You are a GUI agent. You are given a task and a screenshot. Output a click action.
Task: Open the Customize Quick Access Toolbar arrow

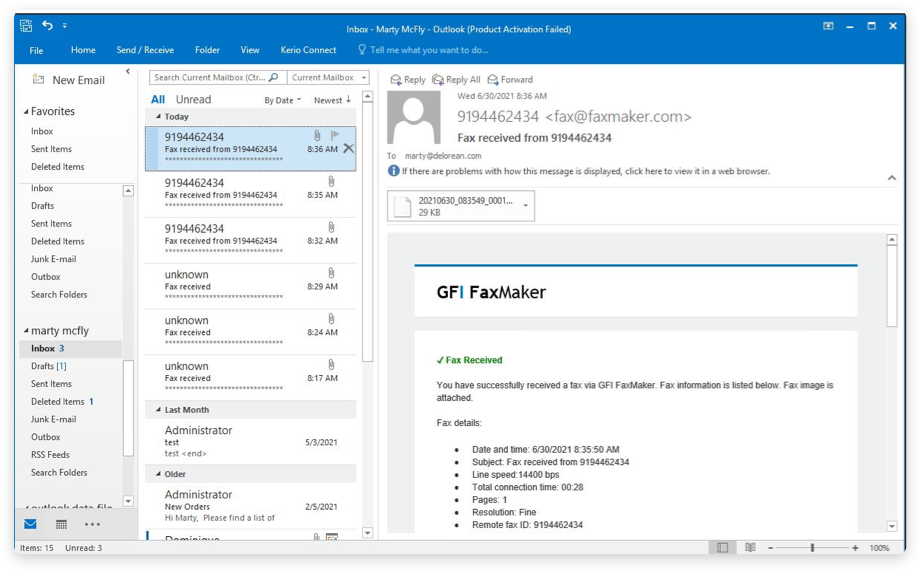(x=65, y=25)
